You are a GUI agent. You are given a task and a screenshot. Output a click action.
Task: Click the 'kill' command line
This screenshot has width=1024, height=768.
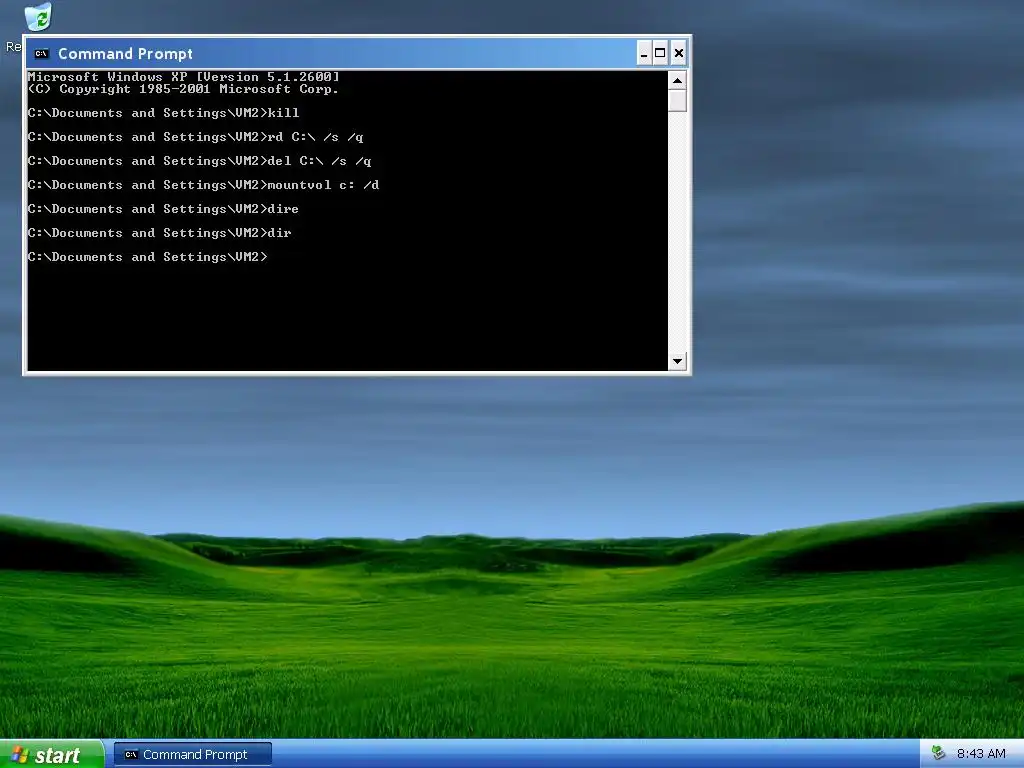click(x=163, y=113)
